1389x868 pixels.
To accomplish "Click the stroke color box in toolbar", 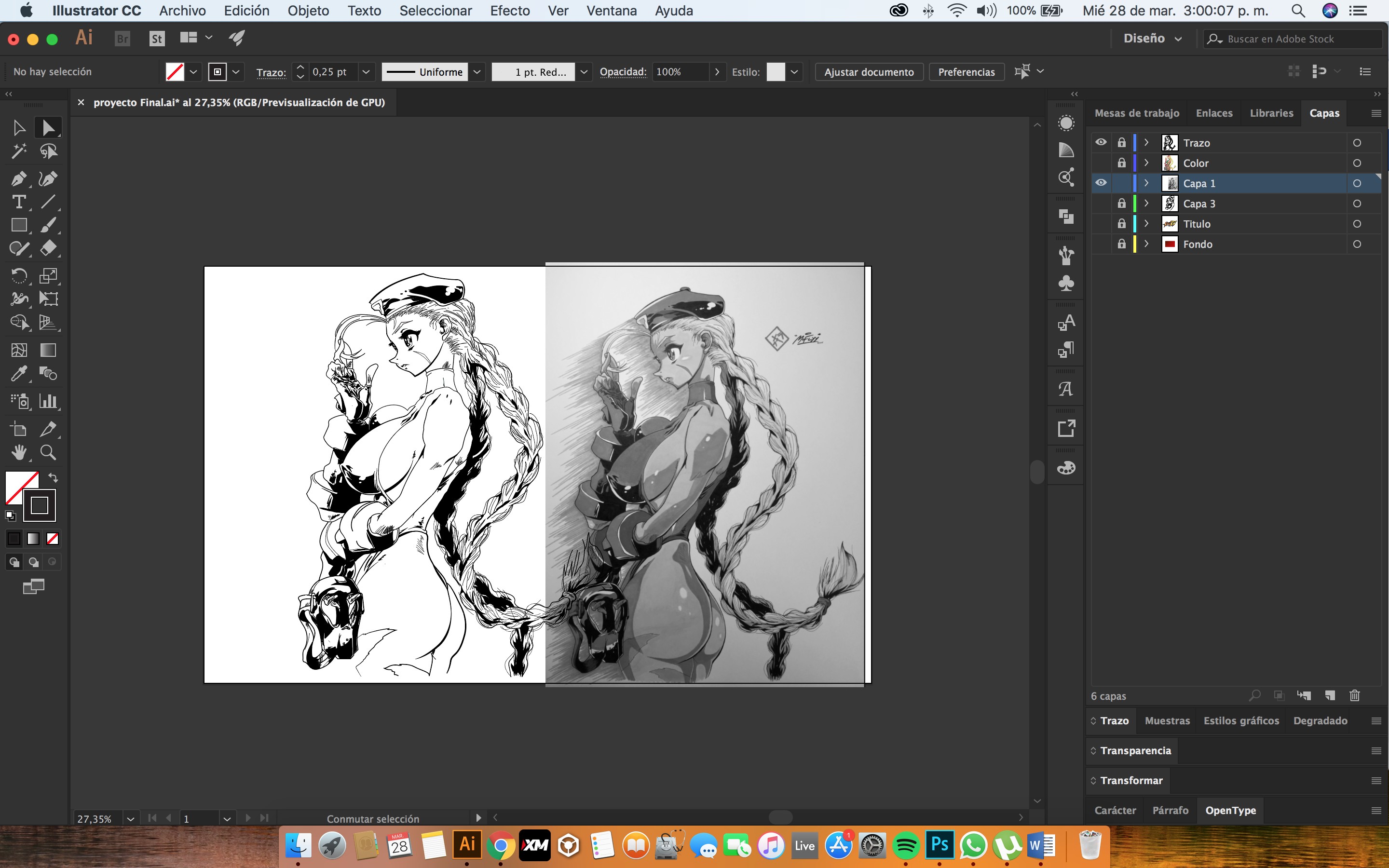I will (39, 505).
